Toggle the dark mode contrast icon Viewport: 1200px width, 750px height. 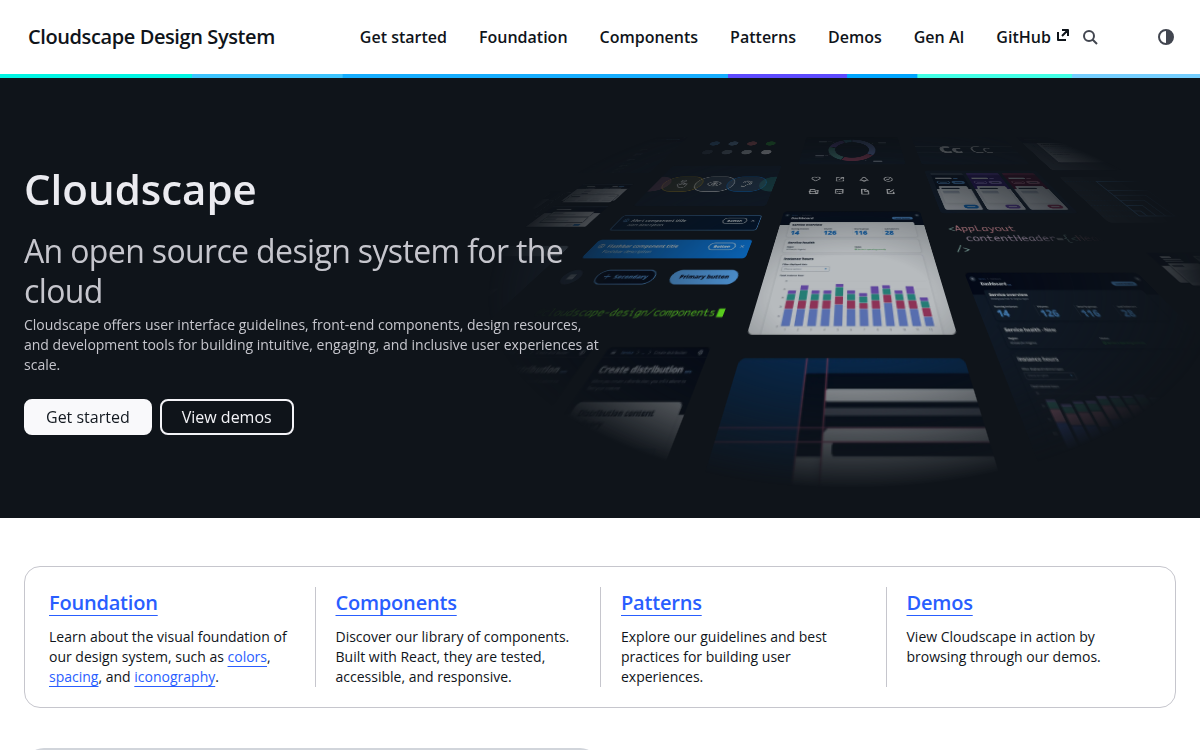coord(1166,37)
